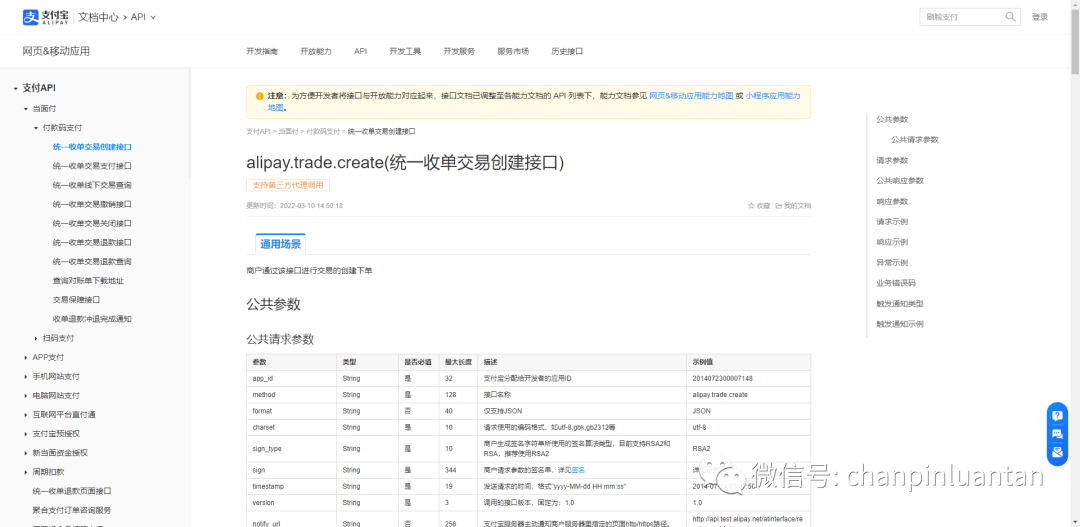
Task: Jump to 响应参数 in page outline
Action: (x=892, y=201)
